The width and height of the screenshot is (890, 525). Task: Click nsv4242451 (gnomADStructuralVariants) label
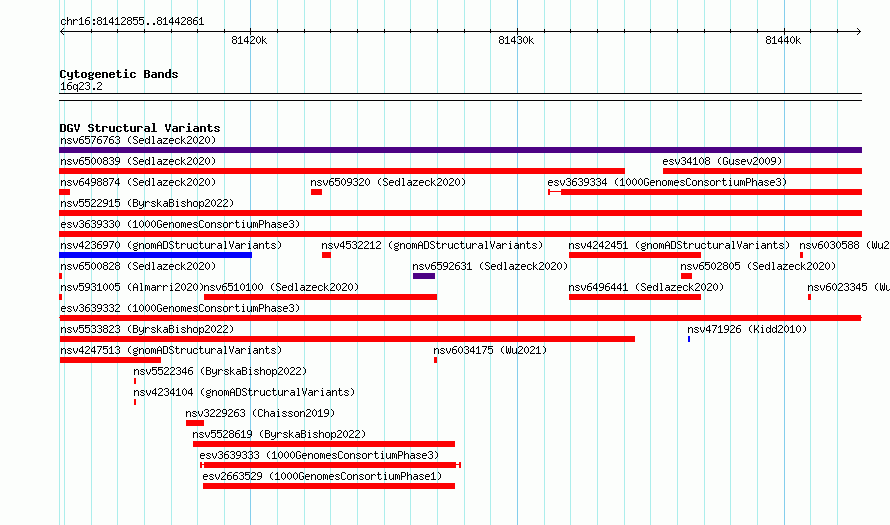pyautogui.click(x=679, y=245)
